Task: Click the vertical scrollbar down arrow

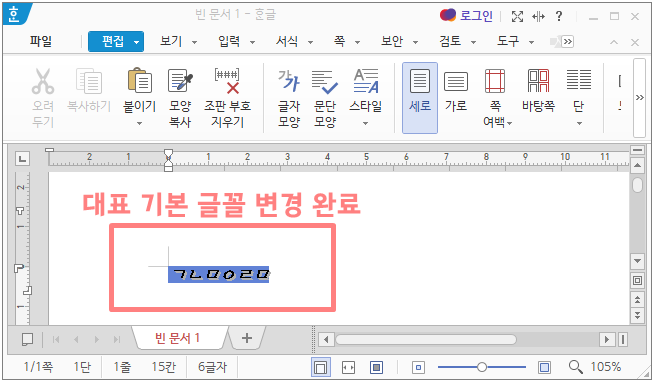Action: [x=637, y=261]
